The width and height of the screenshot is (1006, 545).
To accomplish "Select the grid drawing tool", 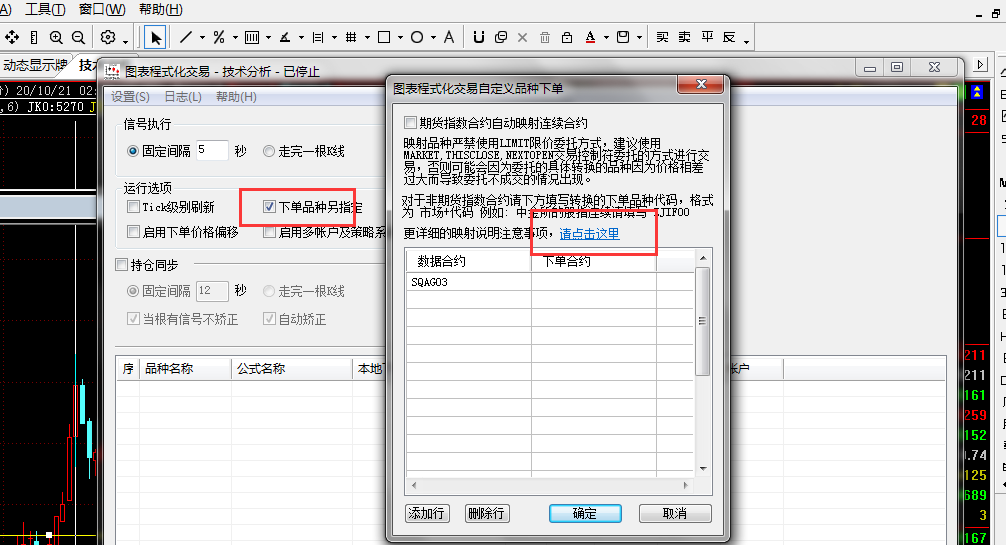I will 351,37.
